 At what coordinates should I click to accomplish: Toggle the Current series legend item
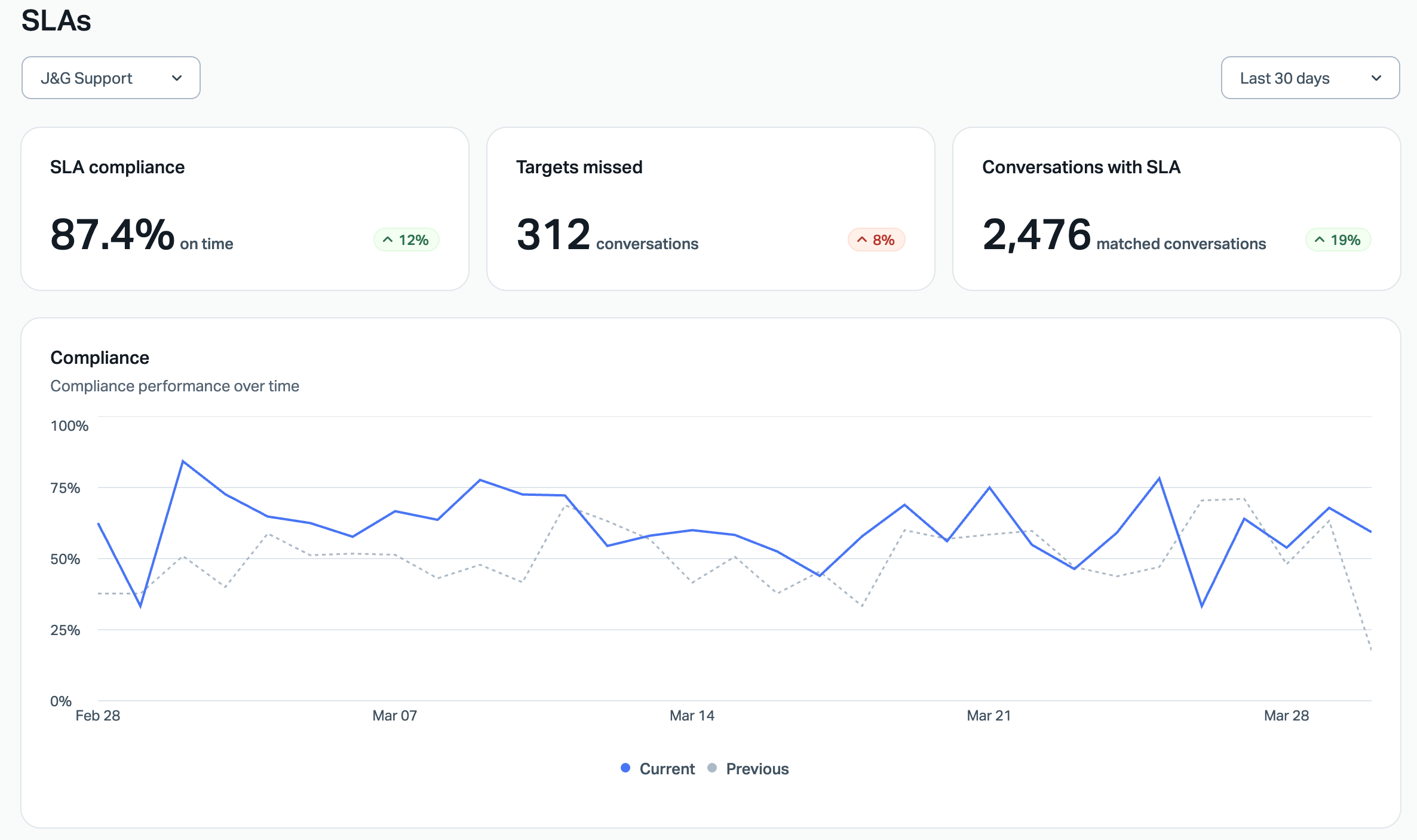point(667,769)
